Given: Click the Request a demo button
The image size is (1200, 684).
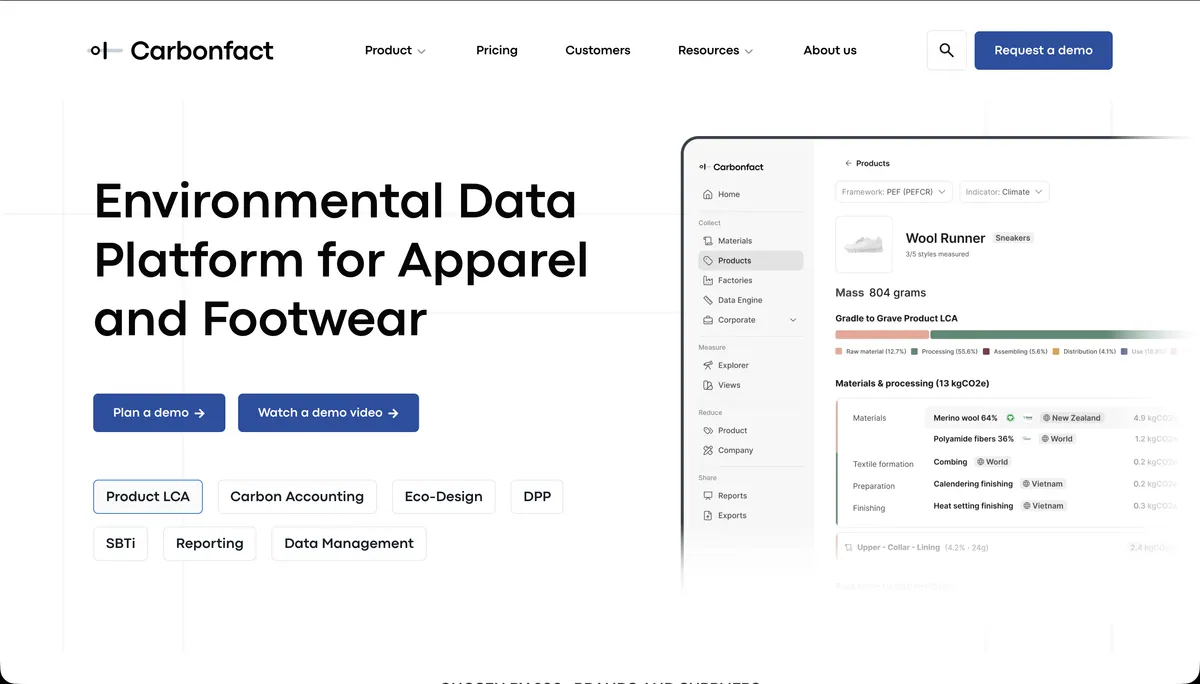Looking at the screenshot, I should pyautogui.click(x=1043, y=50).
